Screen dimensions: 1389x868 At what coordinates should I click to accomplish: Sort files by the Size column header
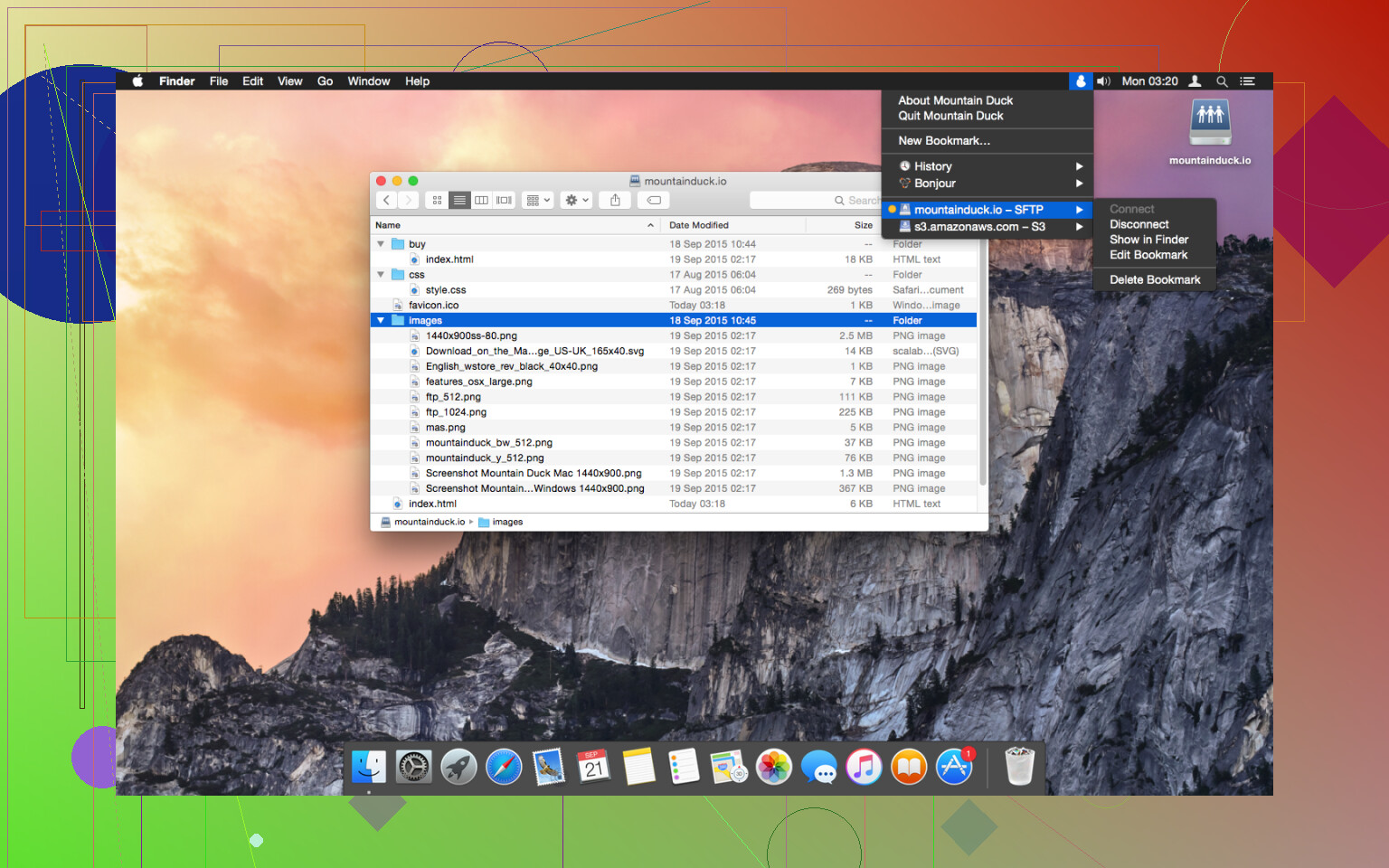click(843, 225)
